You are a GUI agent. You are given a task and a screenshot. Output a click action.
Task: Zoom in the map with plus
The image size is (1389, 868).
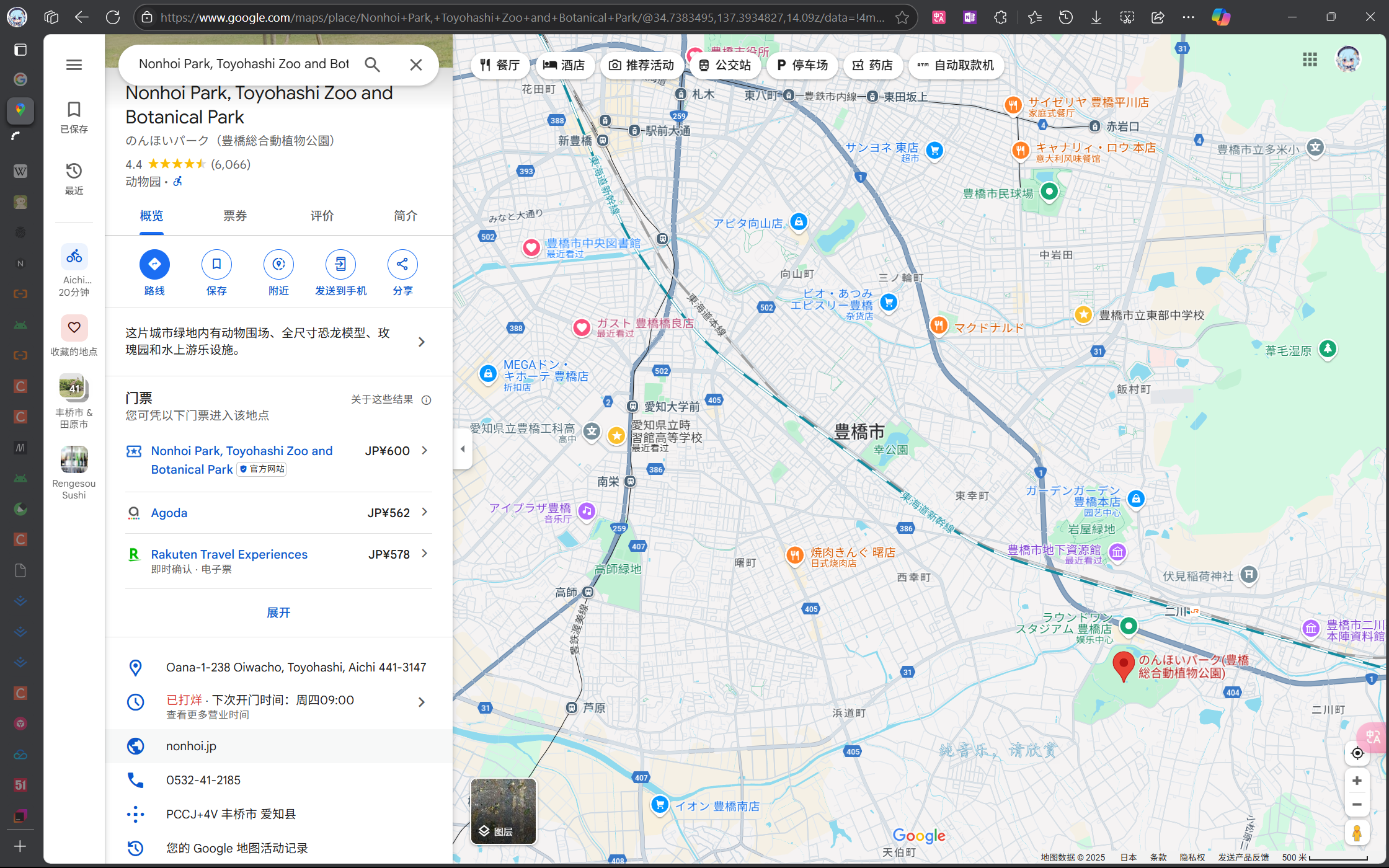coord(1357,781)
